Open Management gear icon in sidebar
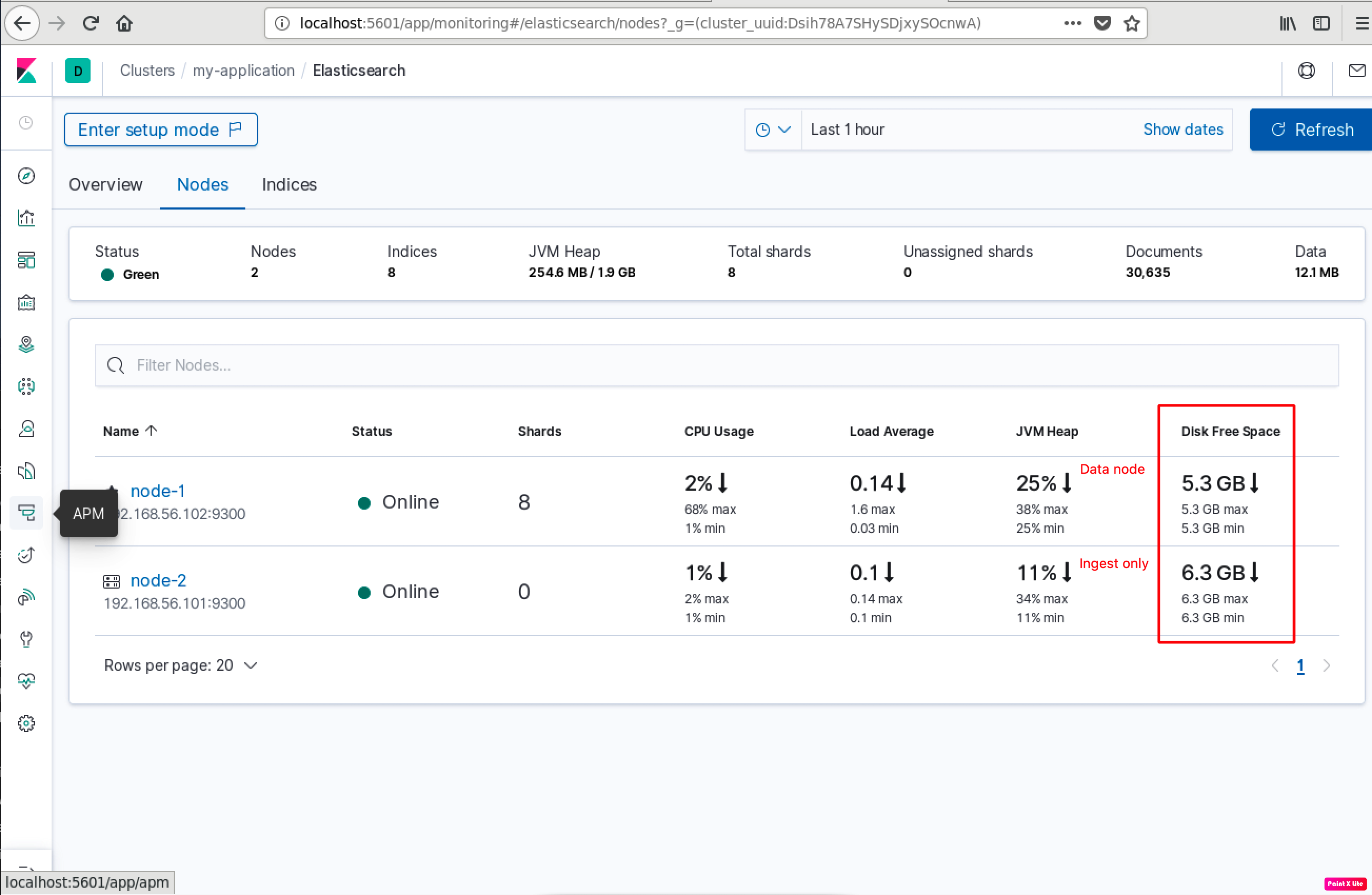This screenshot has height=895, width=1372. tap(26, 723)
